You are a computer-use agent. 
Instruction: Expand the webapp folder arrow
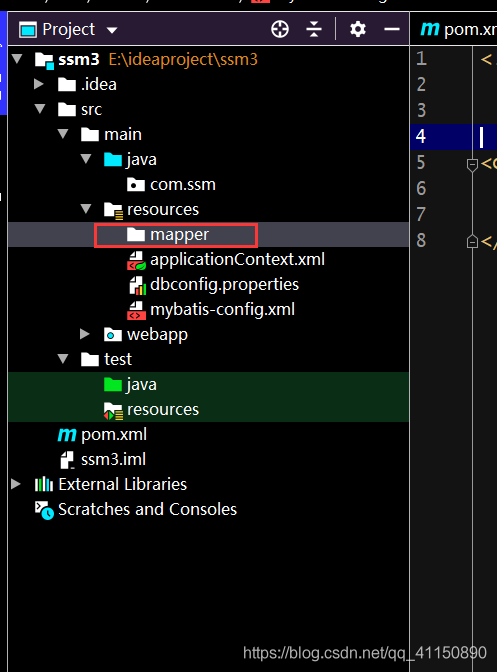click(85, 334)
